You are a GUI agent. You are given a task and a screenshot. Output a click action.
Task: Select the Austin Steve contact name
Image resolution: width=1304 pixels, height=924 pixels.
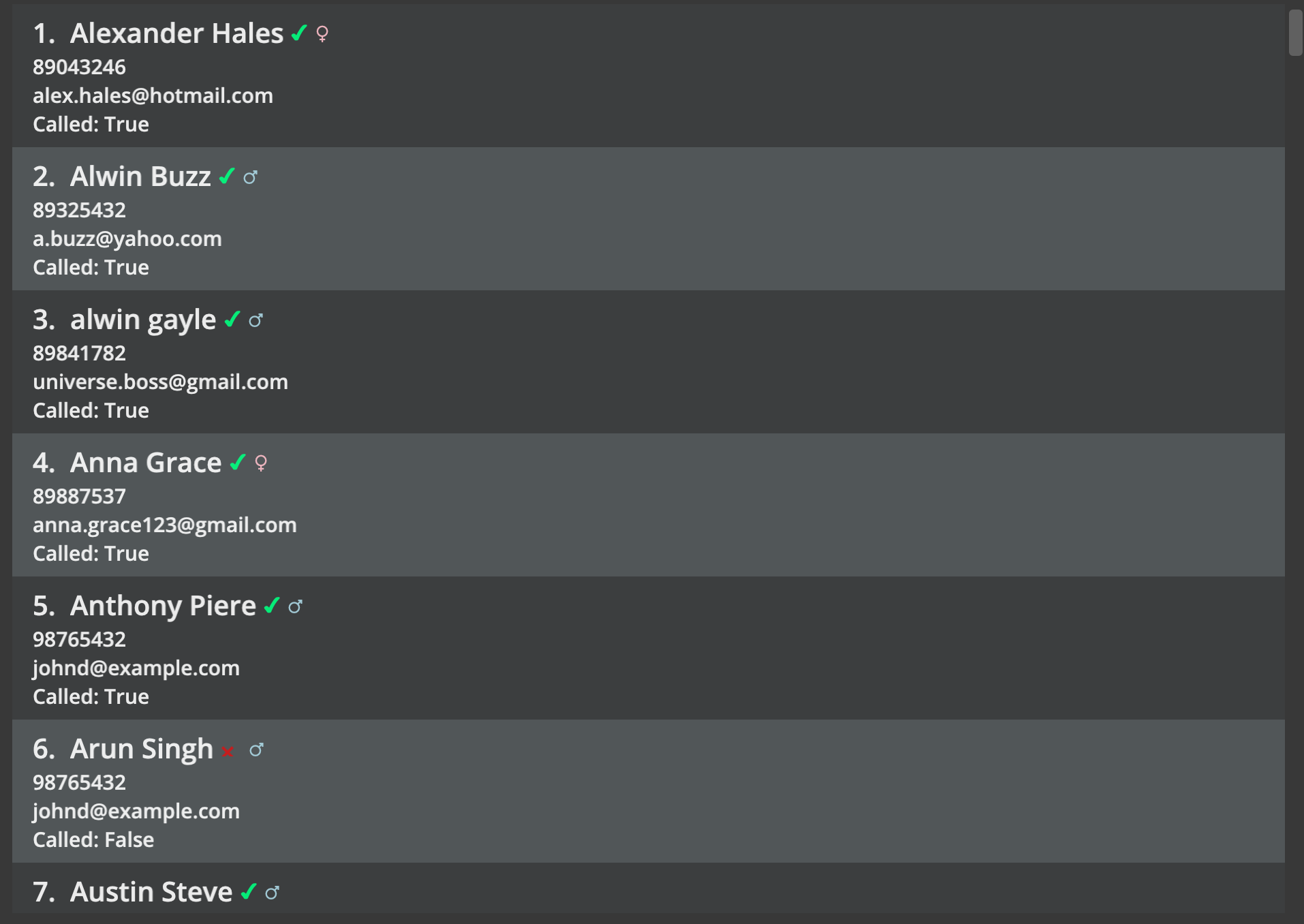click(151, 892)
